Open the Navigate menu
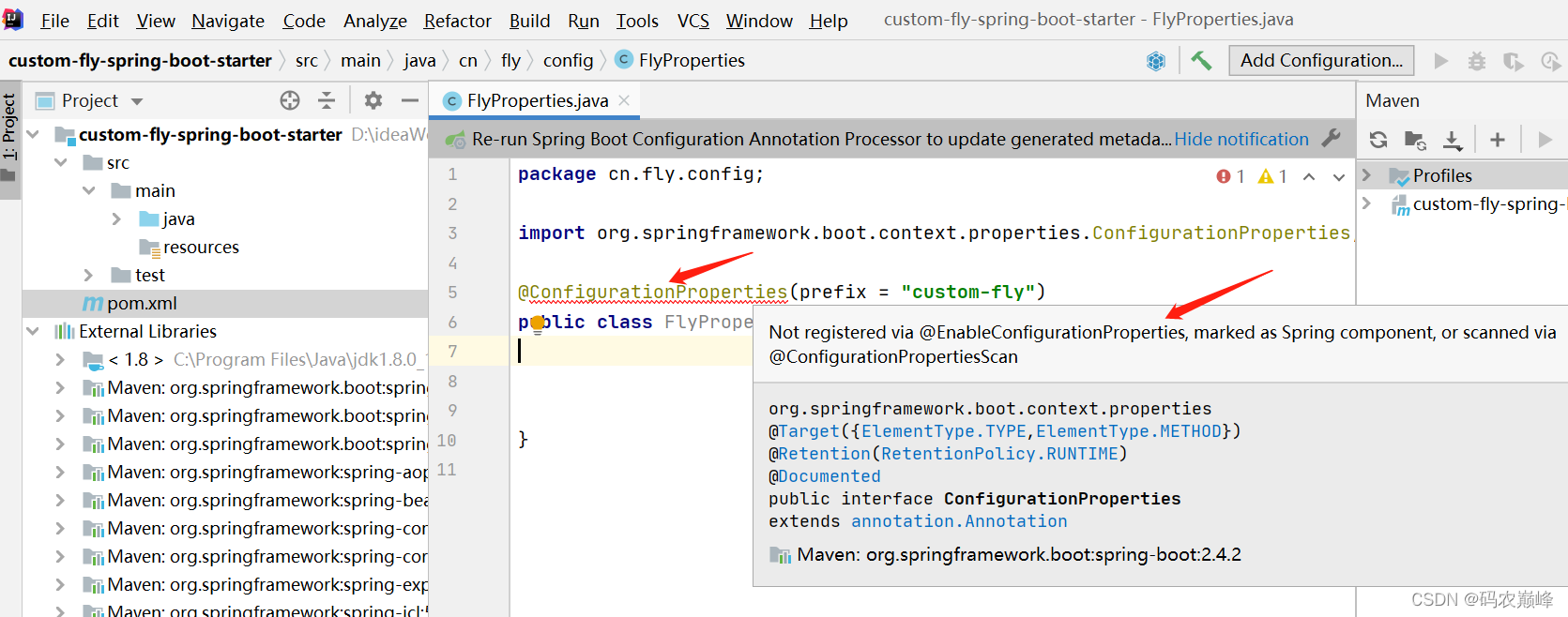 (x=228, y=21)
